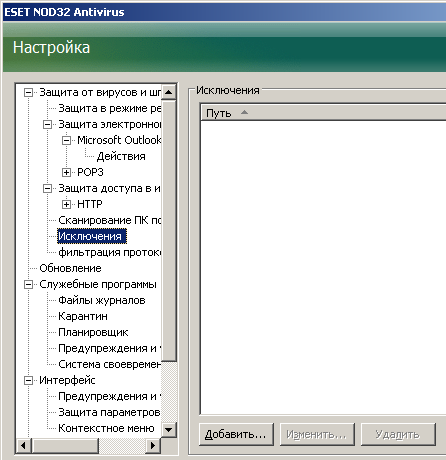Select Файлы журналов in the tree
Screen dimensions: 446x460
(102, 300)
